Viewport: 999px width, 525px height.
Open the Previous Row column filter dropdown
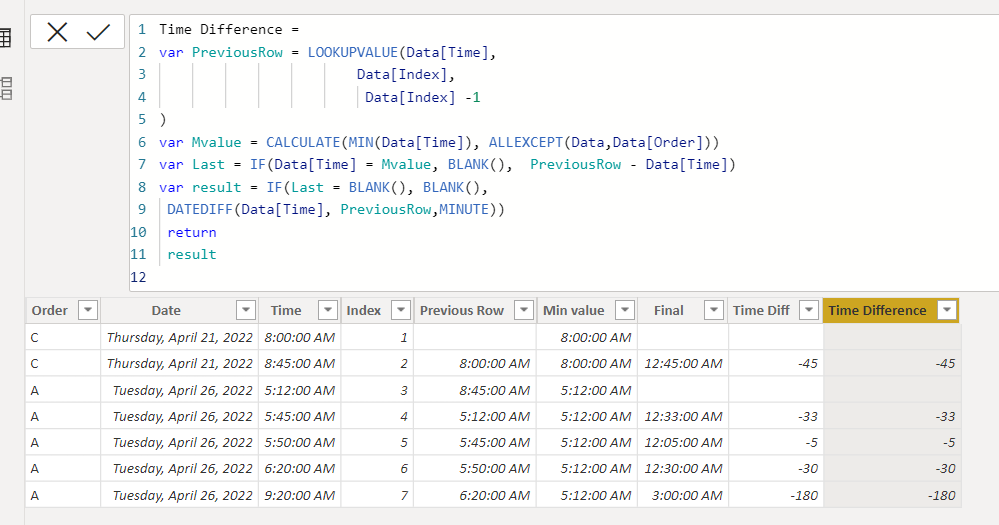coord(524,310)
